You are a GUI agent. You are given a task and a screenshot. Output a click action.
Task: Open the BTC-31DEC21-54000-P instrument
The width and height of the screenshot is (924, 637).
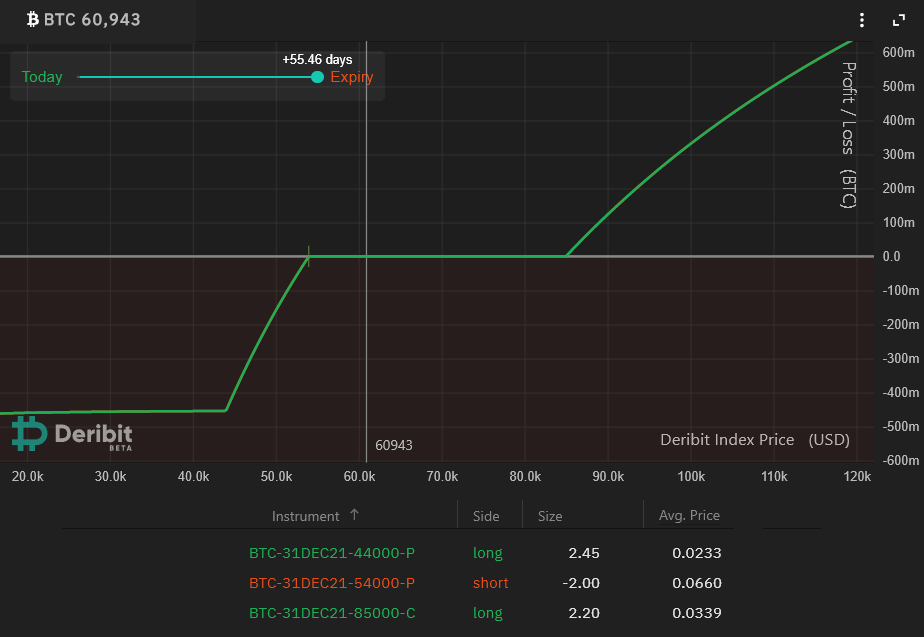pos(332,583)
